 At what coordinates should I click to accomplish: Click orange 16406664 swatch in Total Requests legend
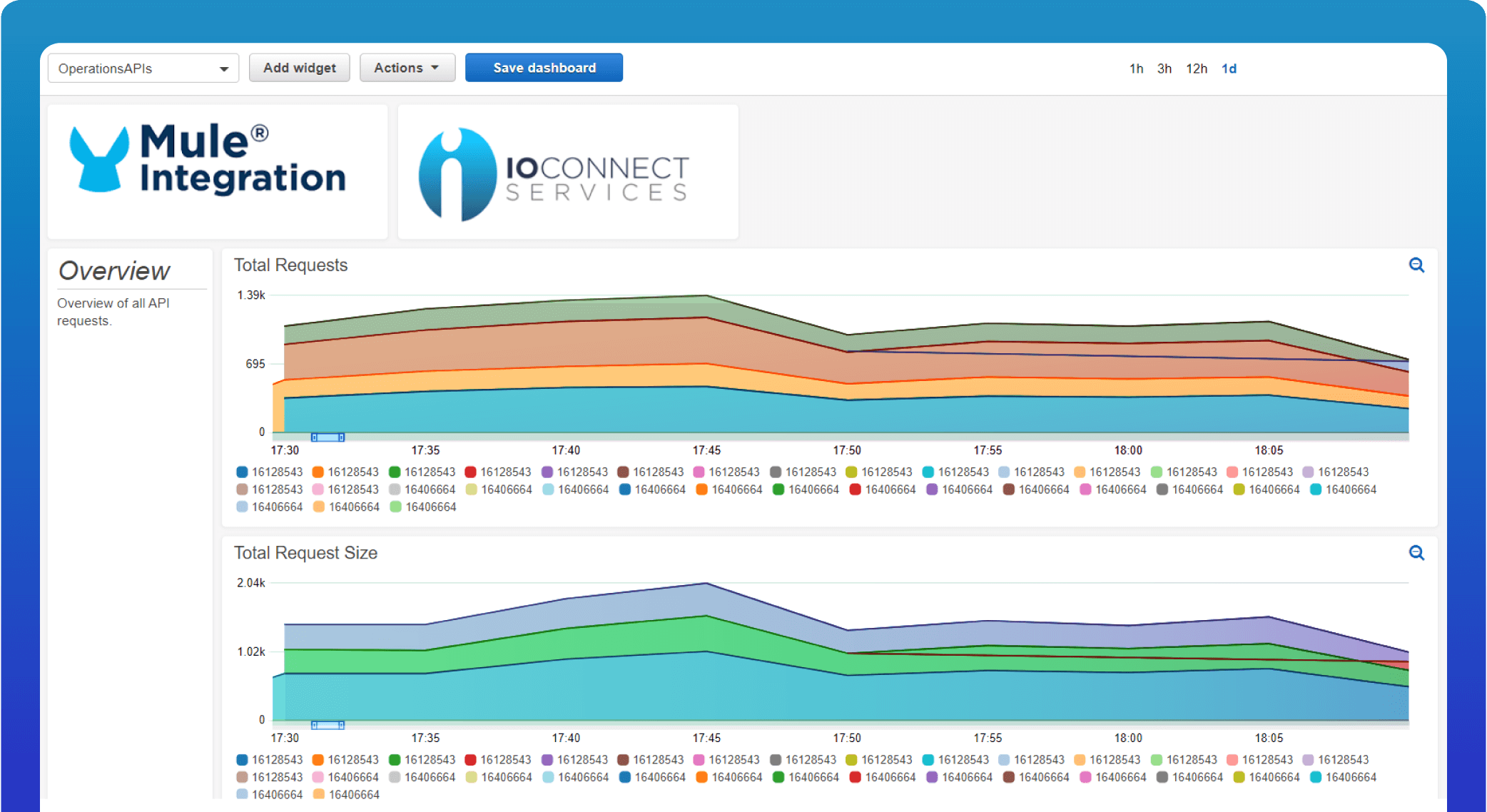click(x=701, y=489)
